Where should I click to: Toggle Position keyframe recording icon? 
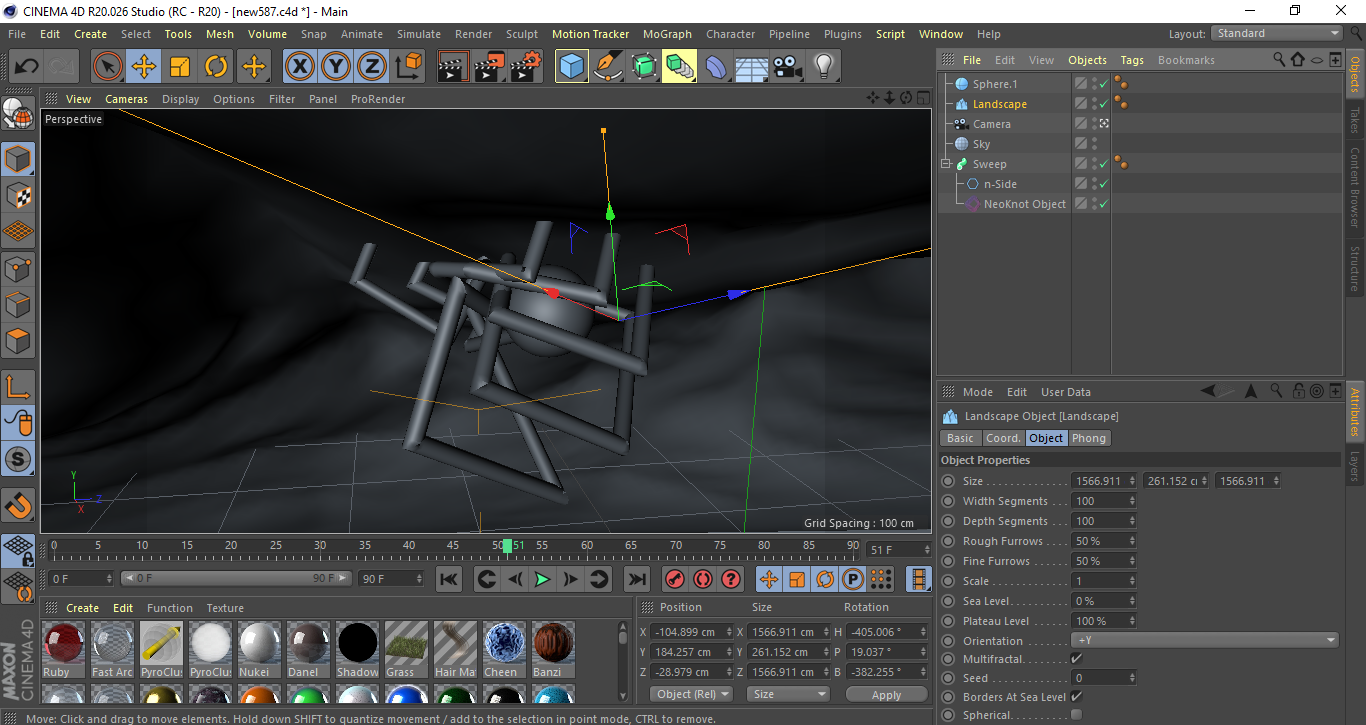769,579
